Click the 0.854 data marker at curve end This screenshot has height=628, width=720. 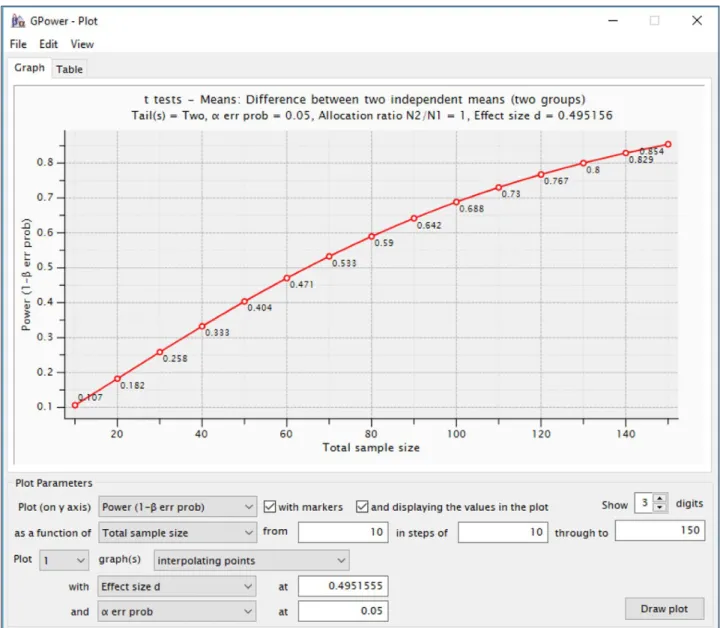click(x=668, y=144)
